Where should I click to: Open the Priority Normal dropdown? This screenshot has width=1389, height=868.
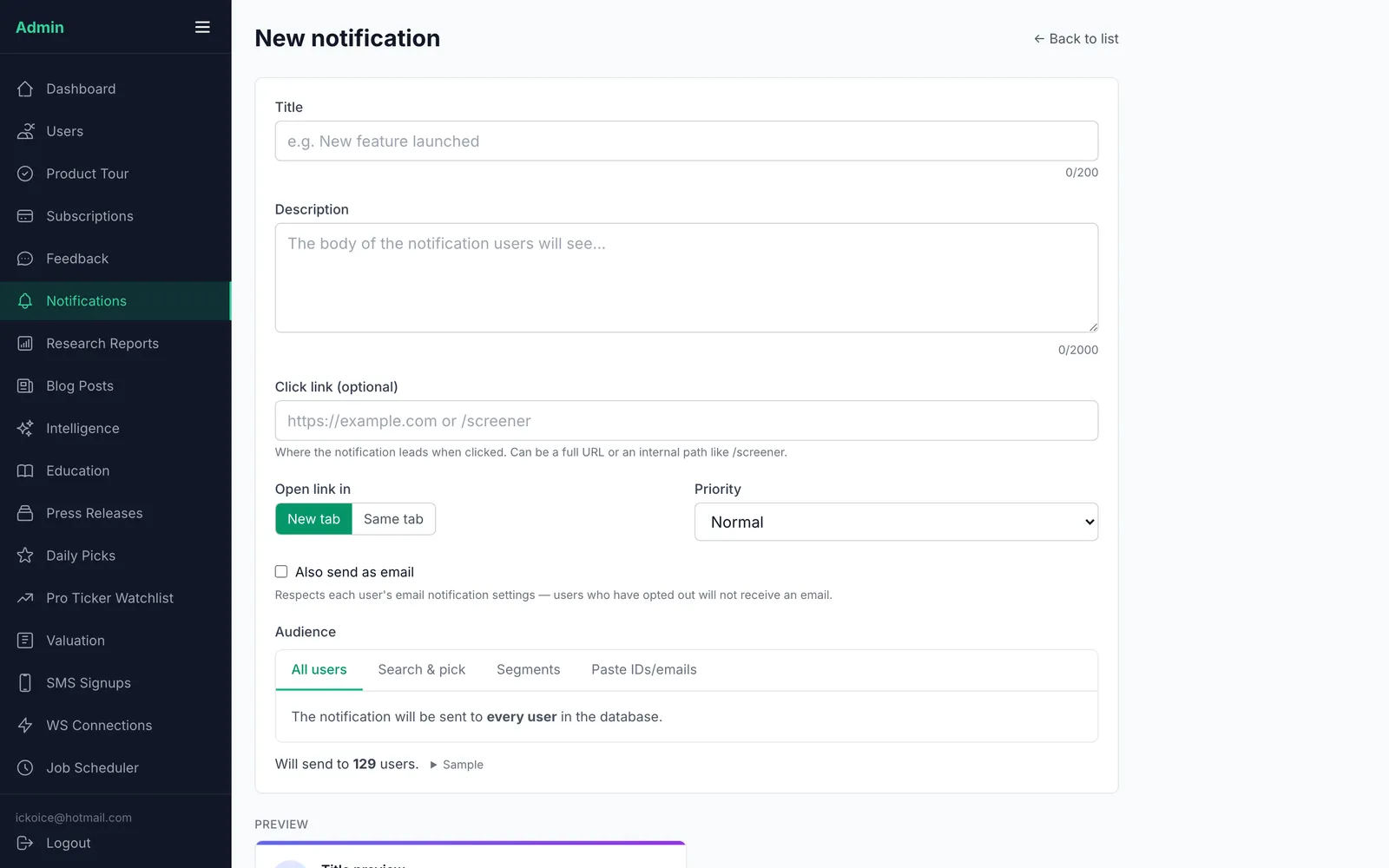coord(896,522)
